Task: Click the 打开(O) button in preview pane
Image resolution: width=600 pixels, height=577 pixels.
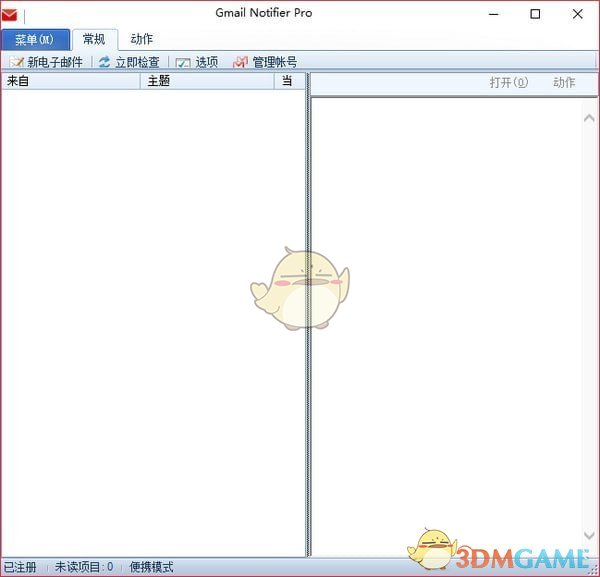Action: [508, 83]
